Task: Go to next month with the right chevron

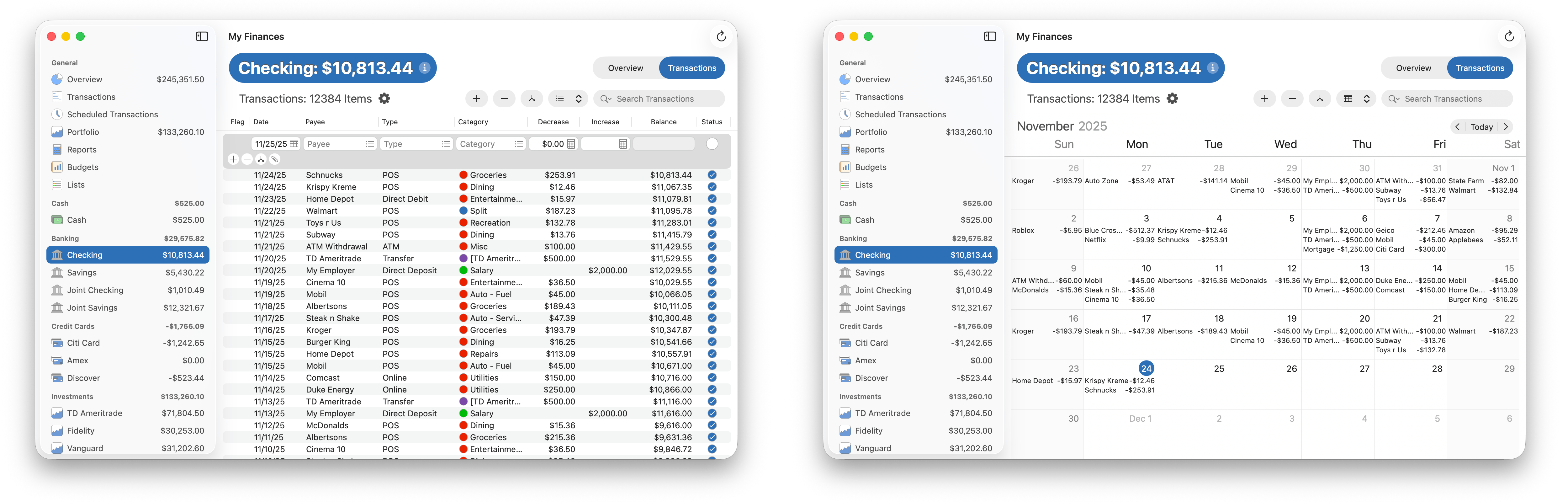Action: click(1506, 127)
